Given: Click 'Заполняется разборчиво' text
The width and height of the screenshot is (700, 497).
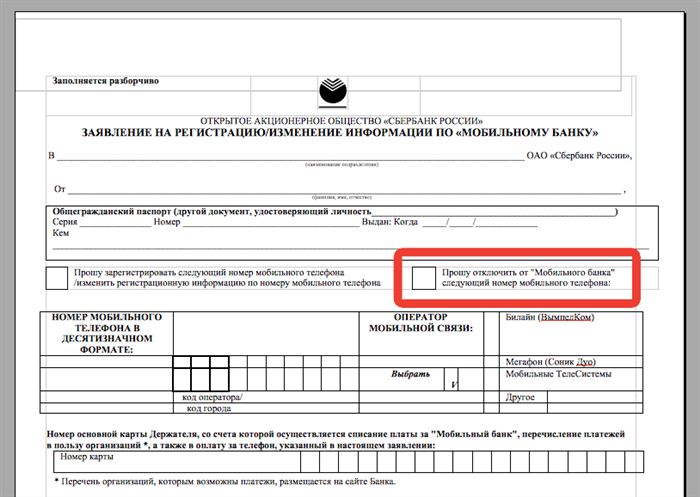Looking at the screenshot, I should point(106,81).
